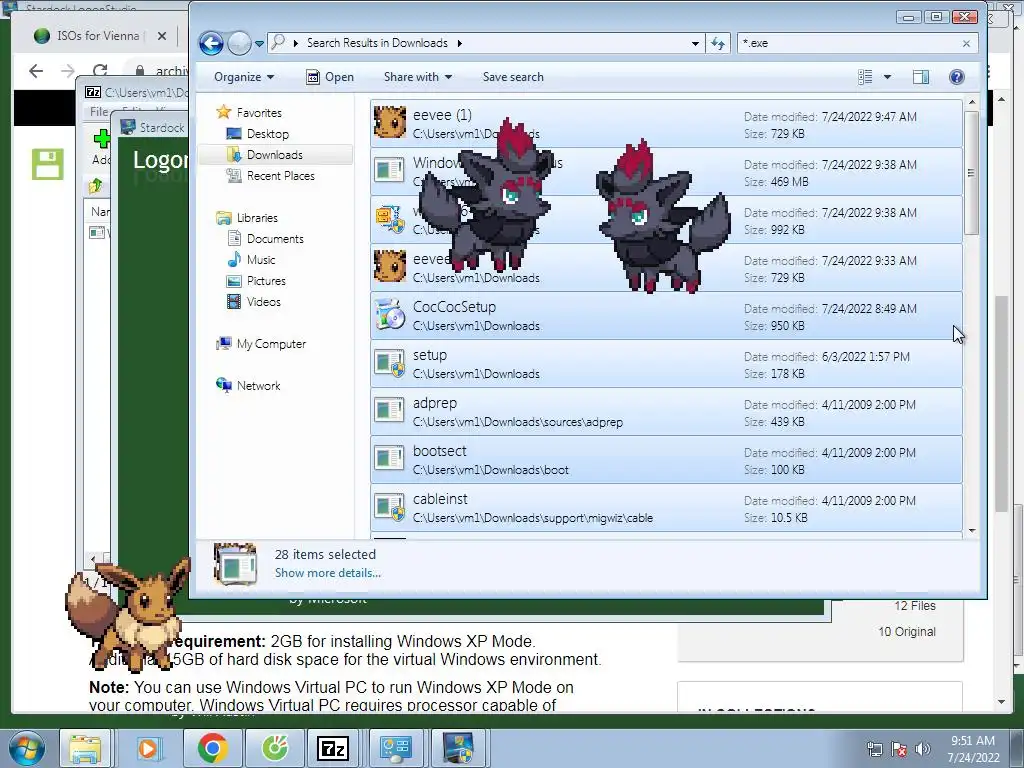The width and height of the screenshot is (1024, 768).
Task: Switch to the 'ISOs for Vienna' browser tab
Action: (x=98, y=36)
